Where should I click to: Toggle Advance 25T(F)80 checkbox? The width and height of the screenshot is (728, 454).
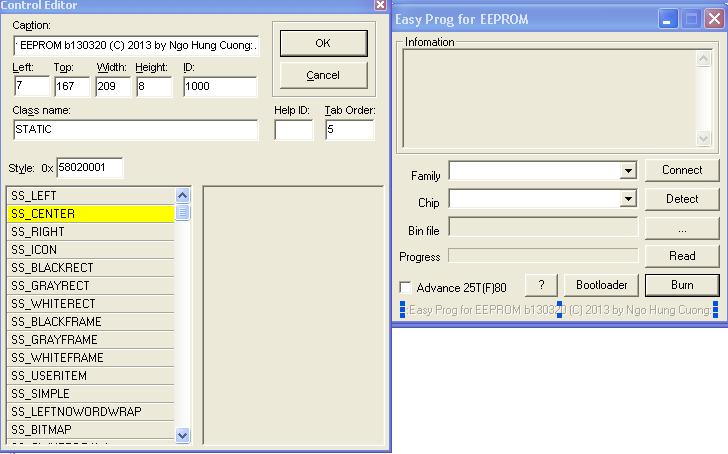coord(405,288)
